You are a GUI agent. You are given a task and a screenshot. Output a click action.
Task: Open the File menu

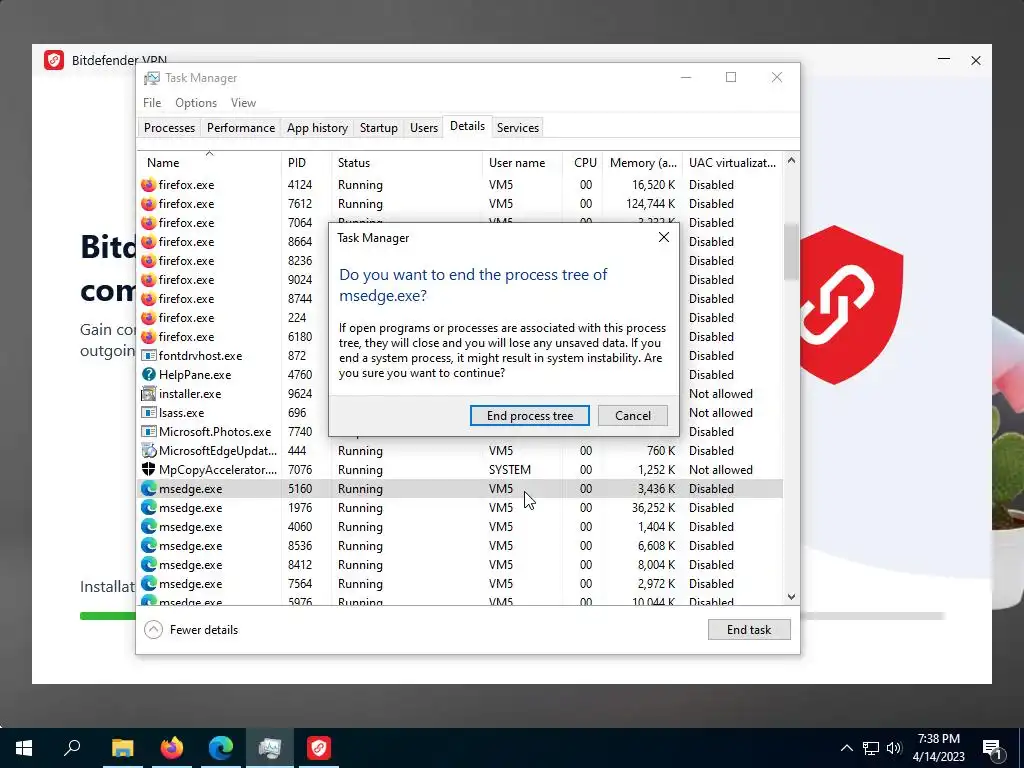point(152,103)
